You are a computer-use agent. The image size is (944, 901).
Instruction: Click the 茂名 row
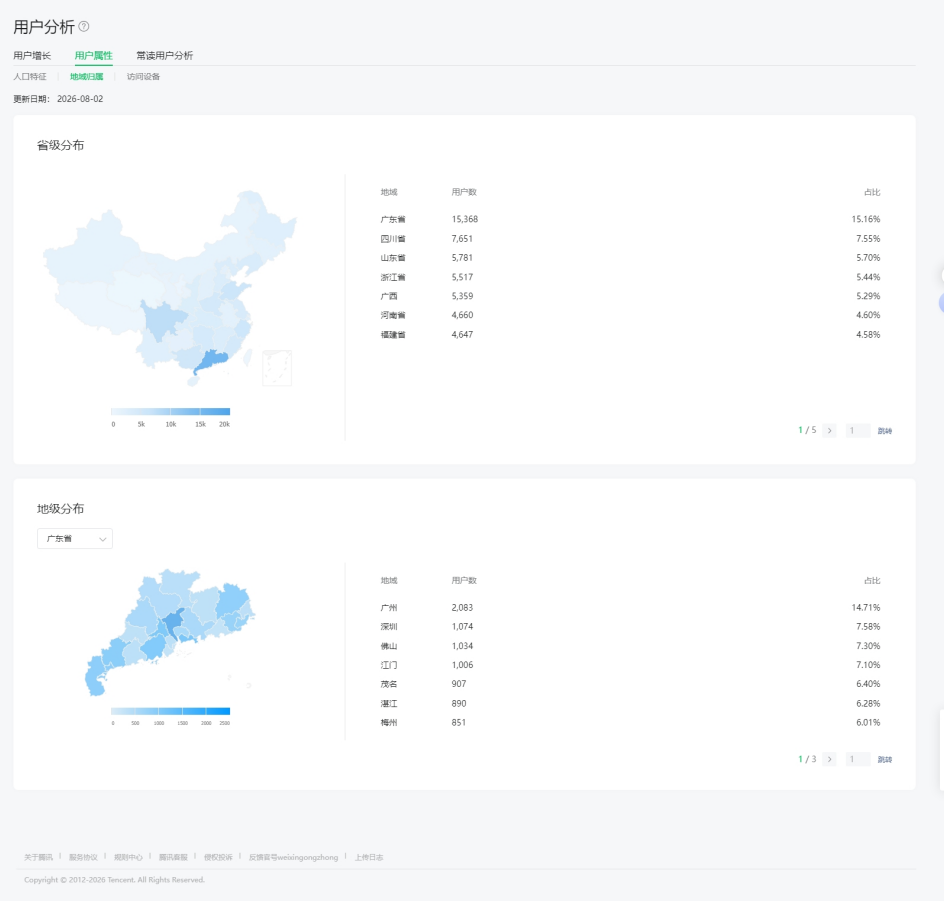tap(630, 684)
